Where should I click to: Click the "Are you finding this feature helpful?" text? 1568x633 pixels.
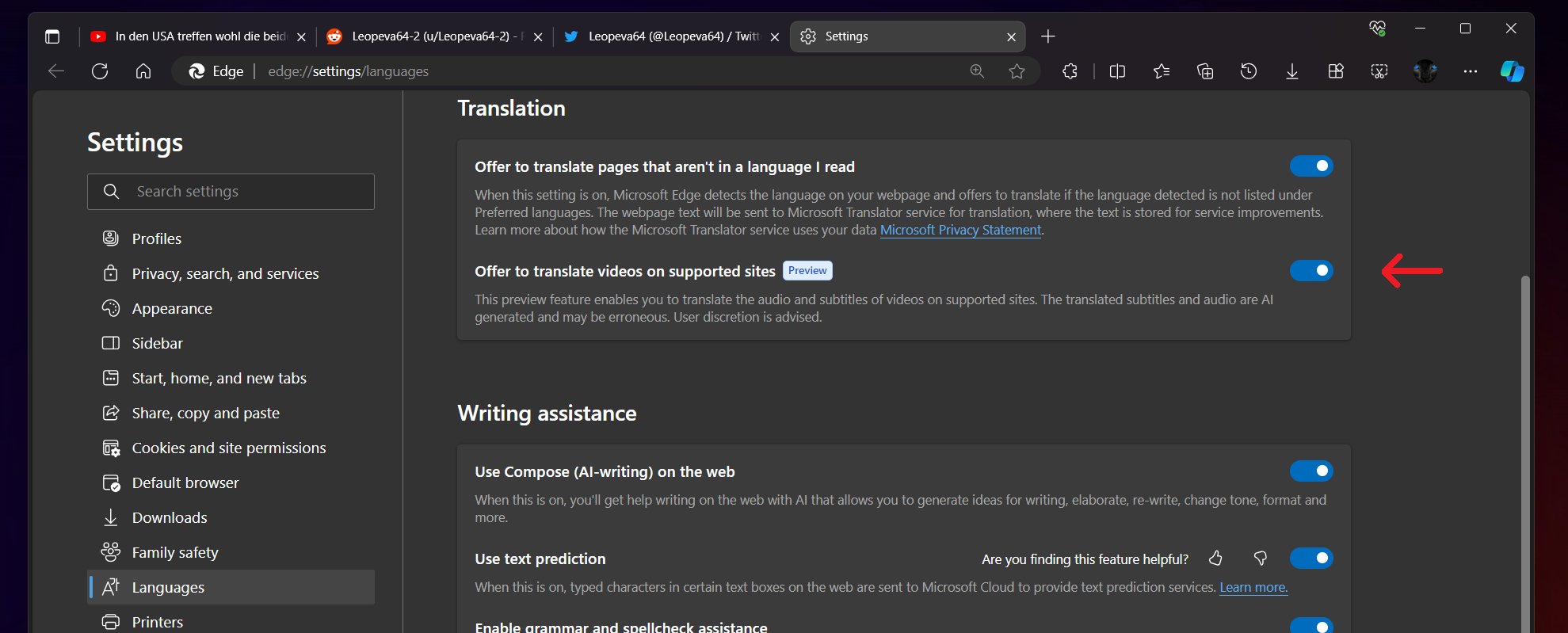point(1085,559)
